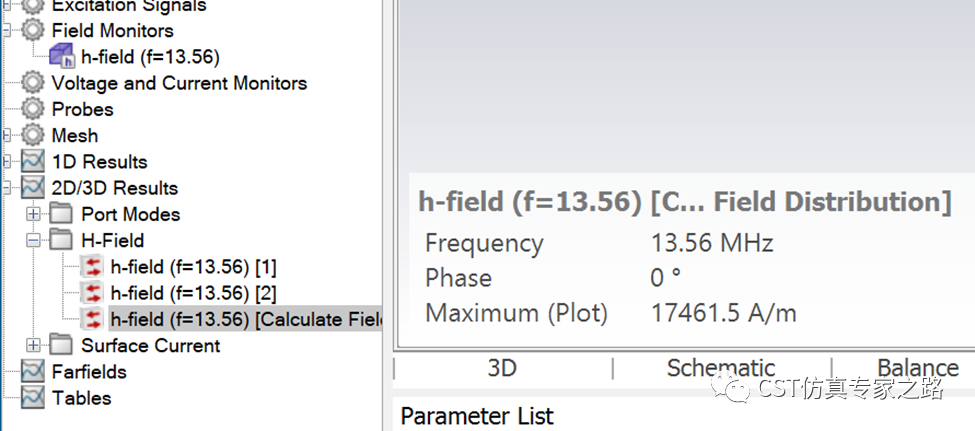This screenshot has width=975, height=431.
Task: Click the 1D Results chart icon
Action: pyautogui.click(x=33, y=162)
